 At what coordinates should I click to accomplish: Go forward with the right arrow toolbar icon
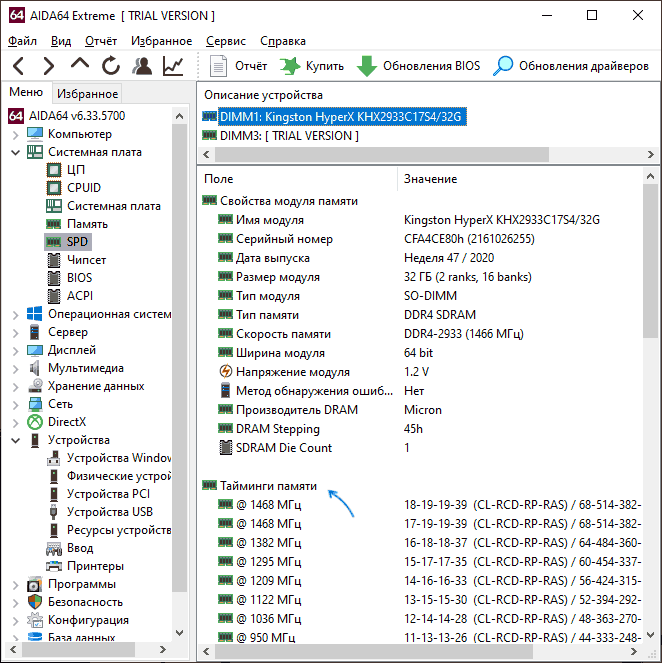[49, 66]
